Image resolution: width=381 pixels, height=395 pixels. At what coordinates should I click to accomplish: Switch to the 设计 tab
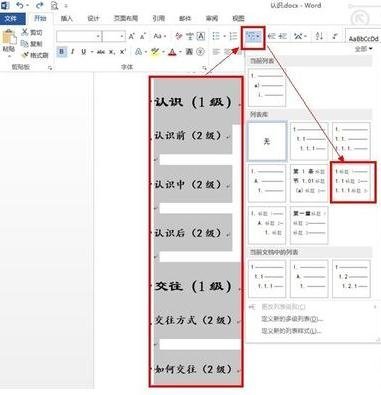(93, 19)
